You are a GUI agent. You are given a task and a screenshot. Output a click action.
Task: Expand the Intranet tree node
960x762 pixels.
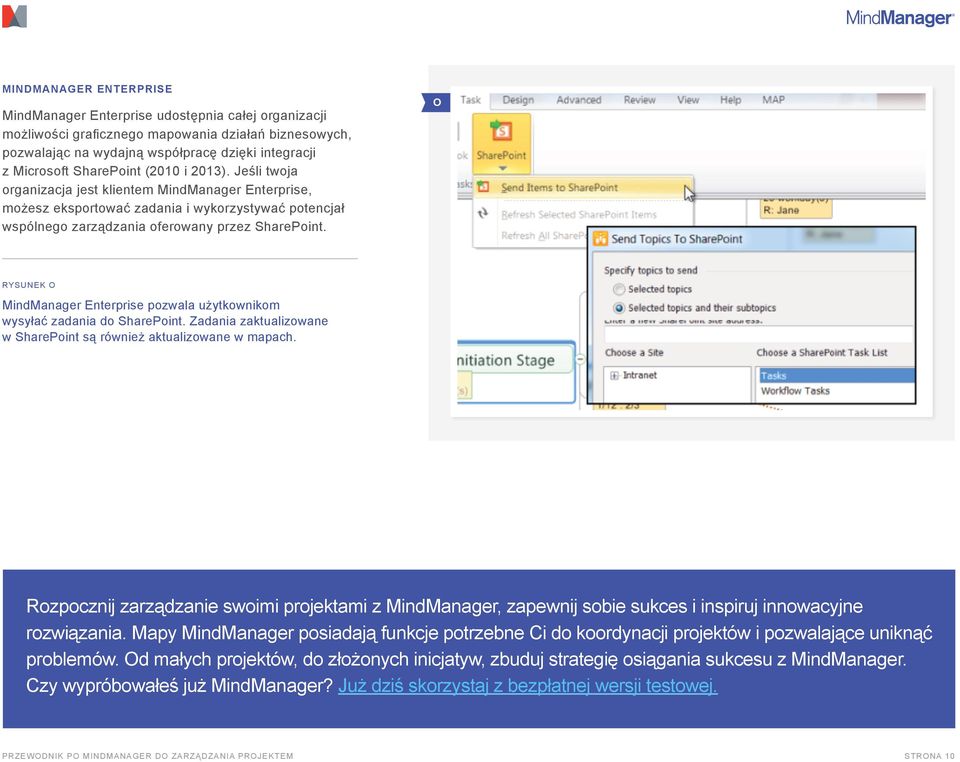pyautogui.click(x=614, y=376)
